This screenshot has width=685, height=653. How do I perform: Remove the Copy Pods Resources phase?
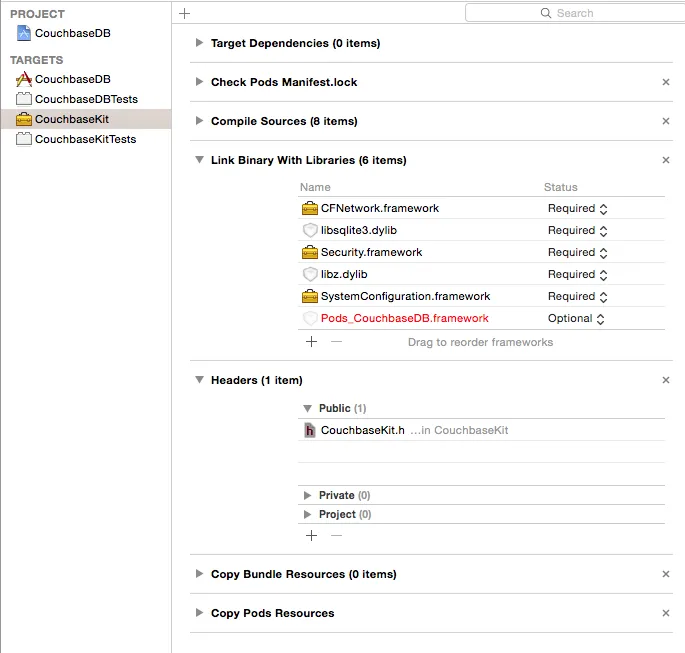(666, 613)
